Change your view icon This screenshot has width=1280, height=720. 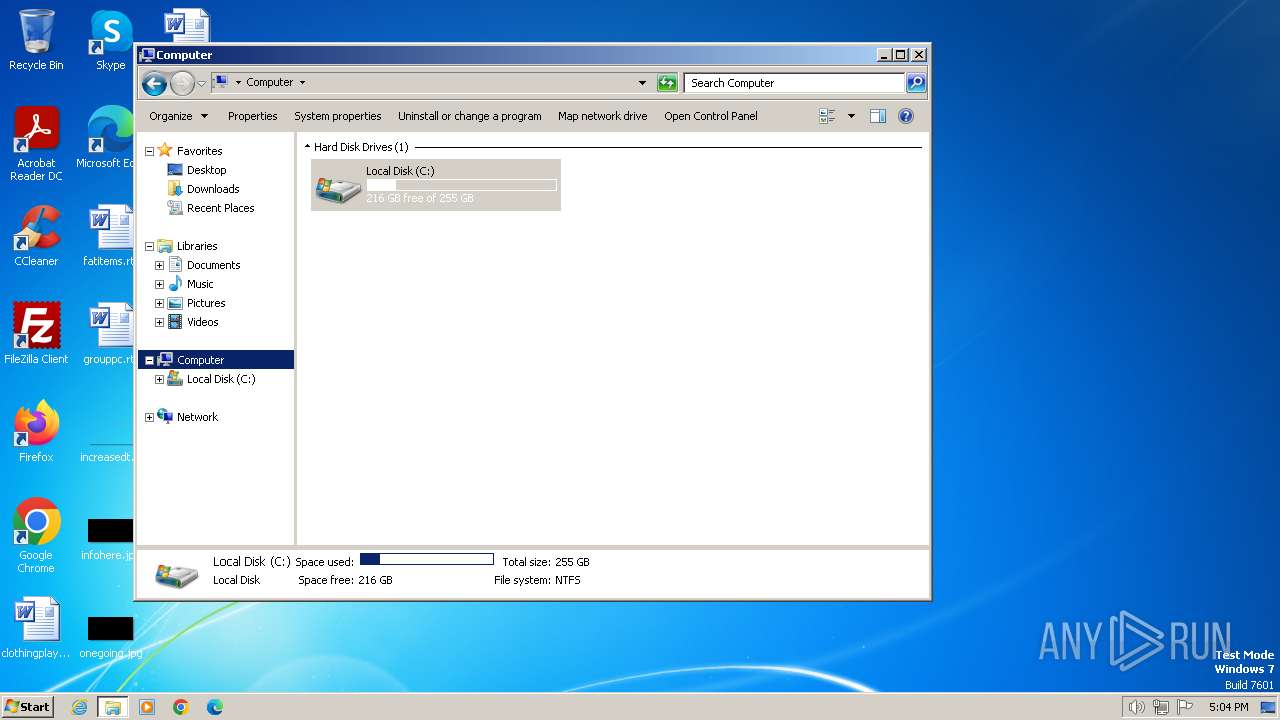coord(827,116)
